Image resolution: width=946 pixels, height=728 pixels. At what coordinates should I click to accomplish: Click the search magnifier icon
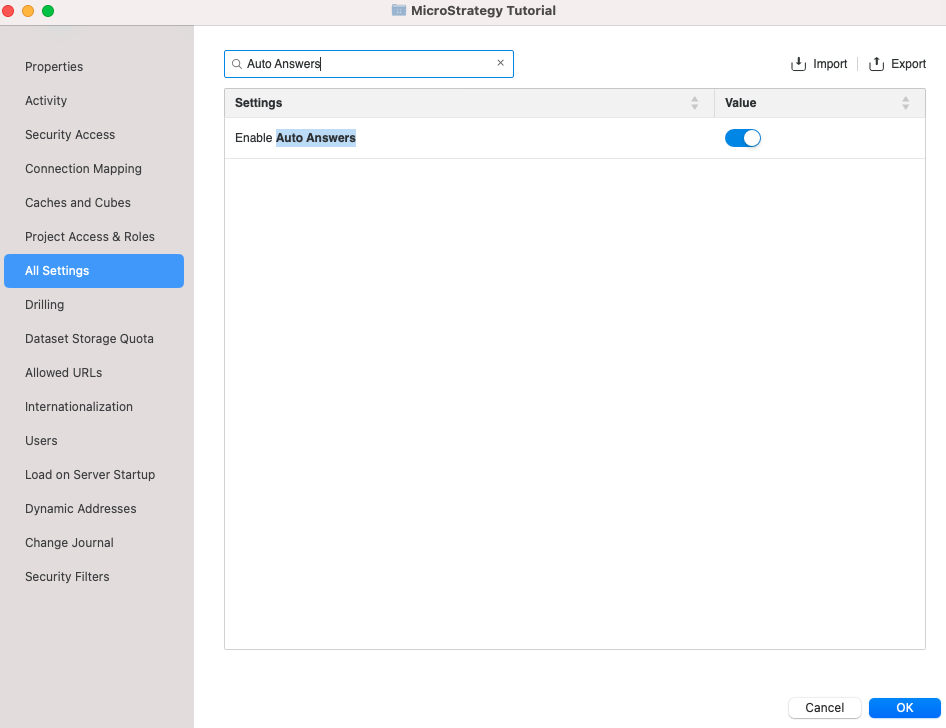tap(237, 64)
